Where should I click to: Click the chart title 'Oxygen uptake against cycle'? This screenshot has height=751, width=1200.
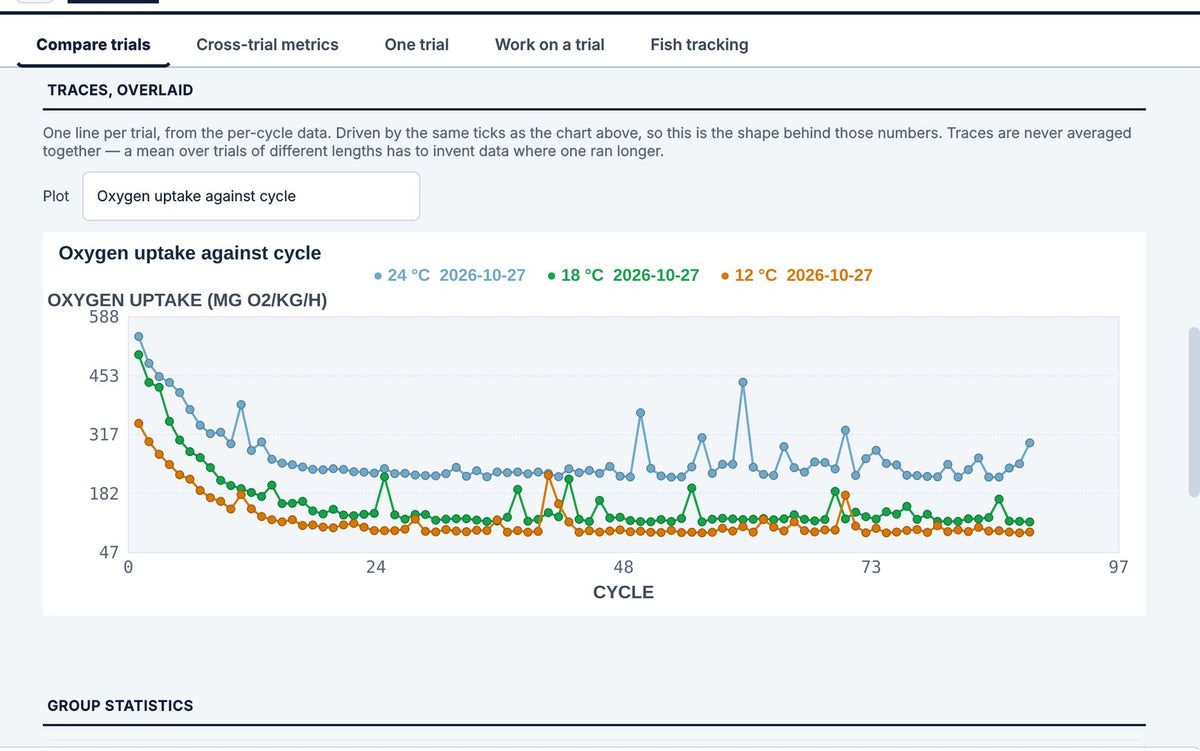coord(190,253)
